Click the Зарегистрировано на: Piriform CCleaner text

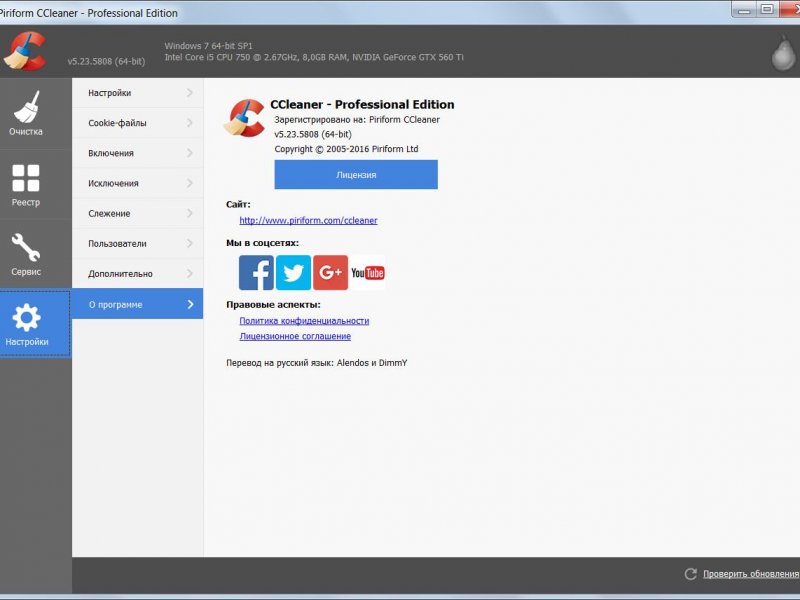pyautogui.click(x=357, y=120)
